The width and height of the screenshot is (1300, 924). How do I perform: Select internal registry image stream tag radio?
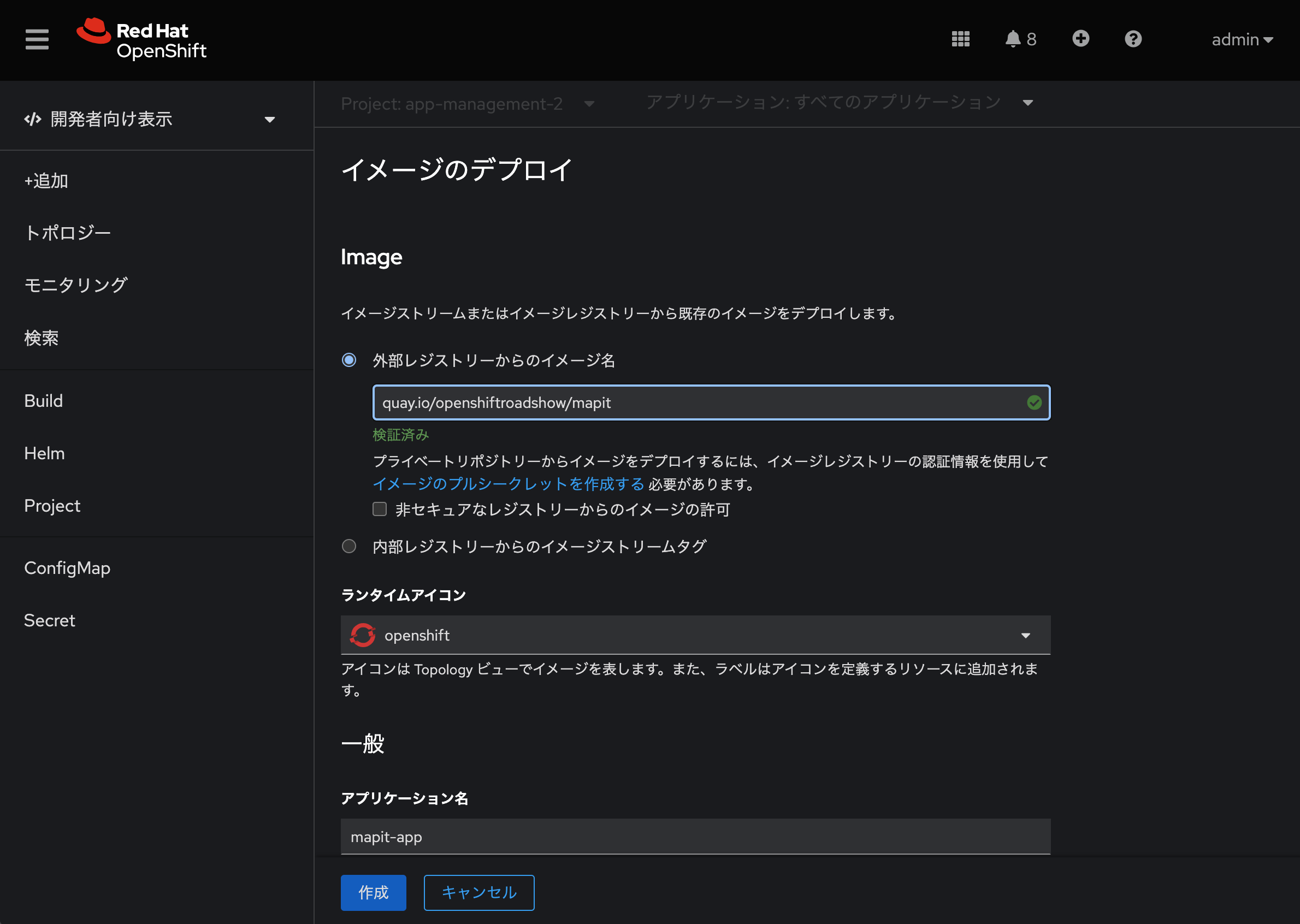point(348,546)
